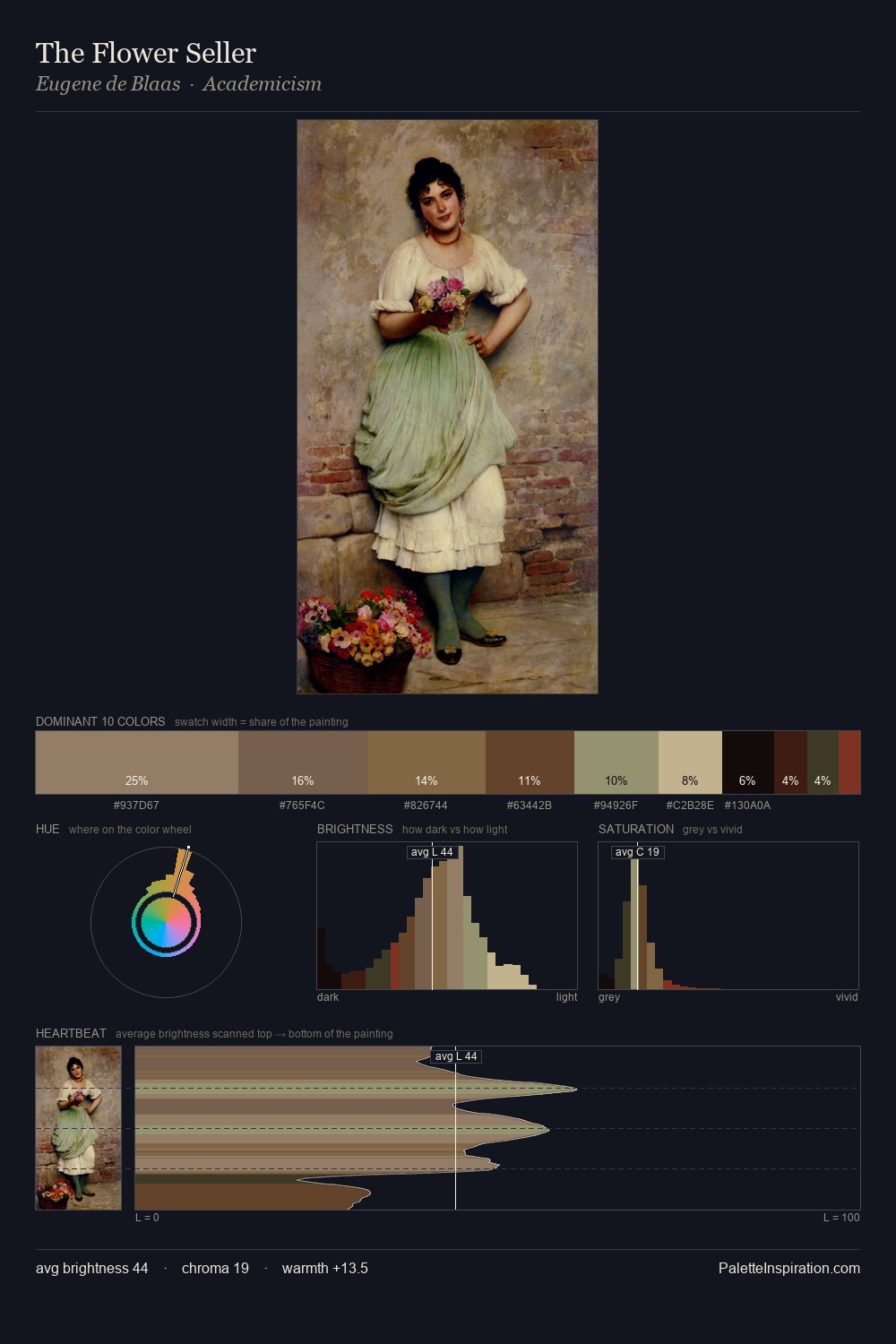Click the 11% brown swatch #63442B
Image resolution: width=896 pixels, height=1344 pixels.
coord(530,762)
